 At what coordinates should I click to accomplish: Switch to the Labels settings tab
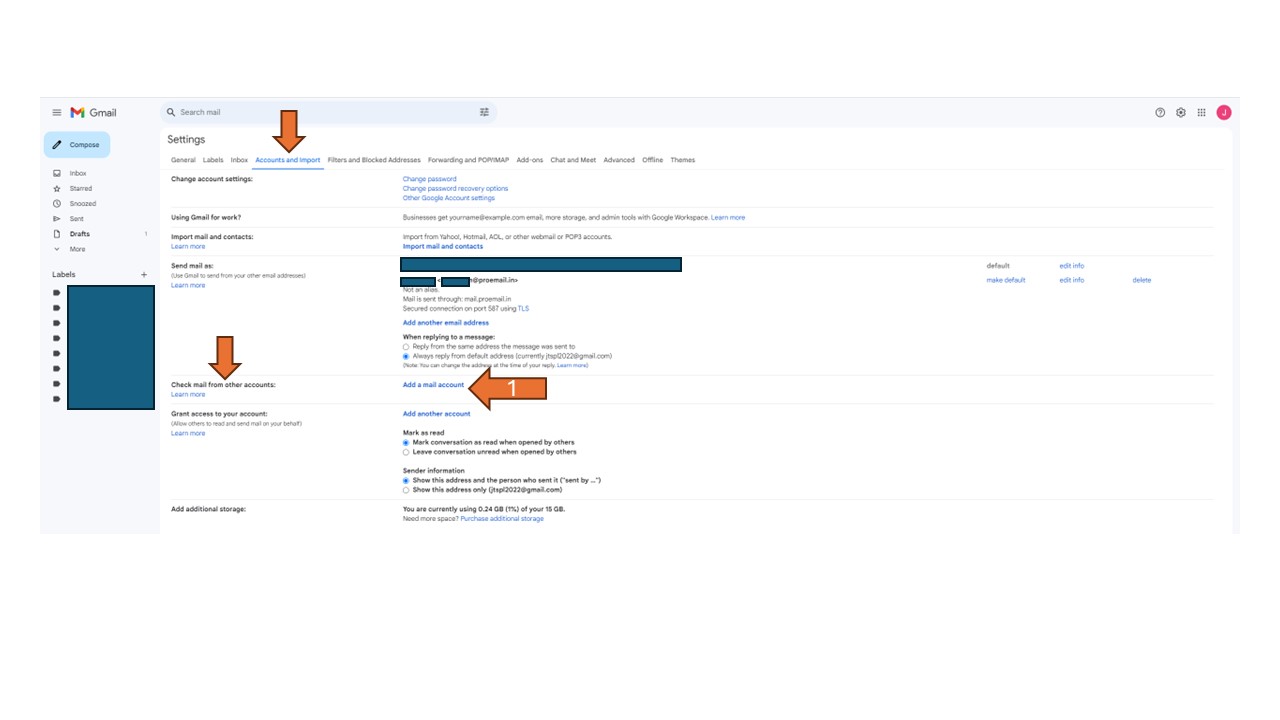pos(213,160)
